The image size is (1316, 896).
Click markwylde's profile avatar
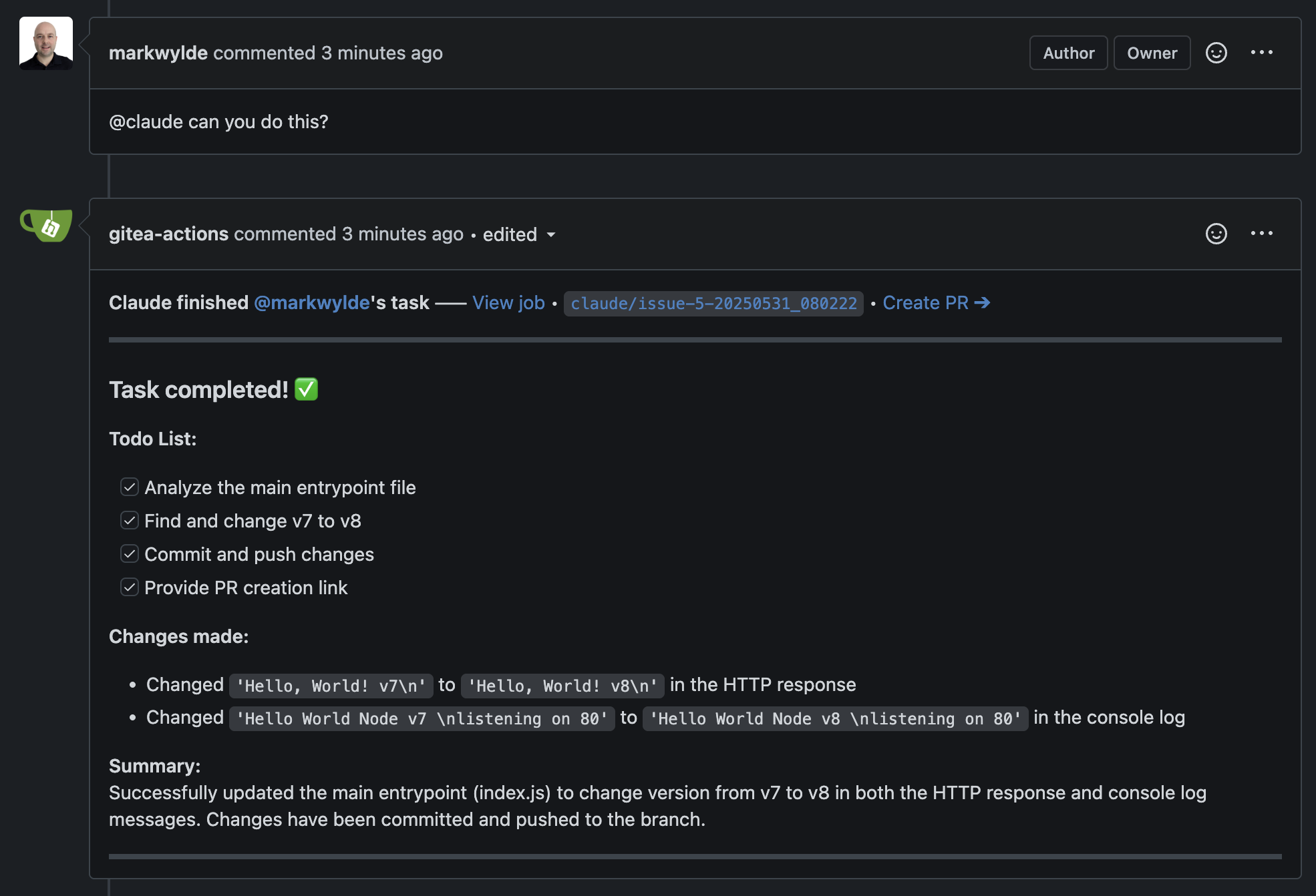[x=46, y=43]
